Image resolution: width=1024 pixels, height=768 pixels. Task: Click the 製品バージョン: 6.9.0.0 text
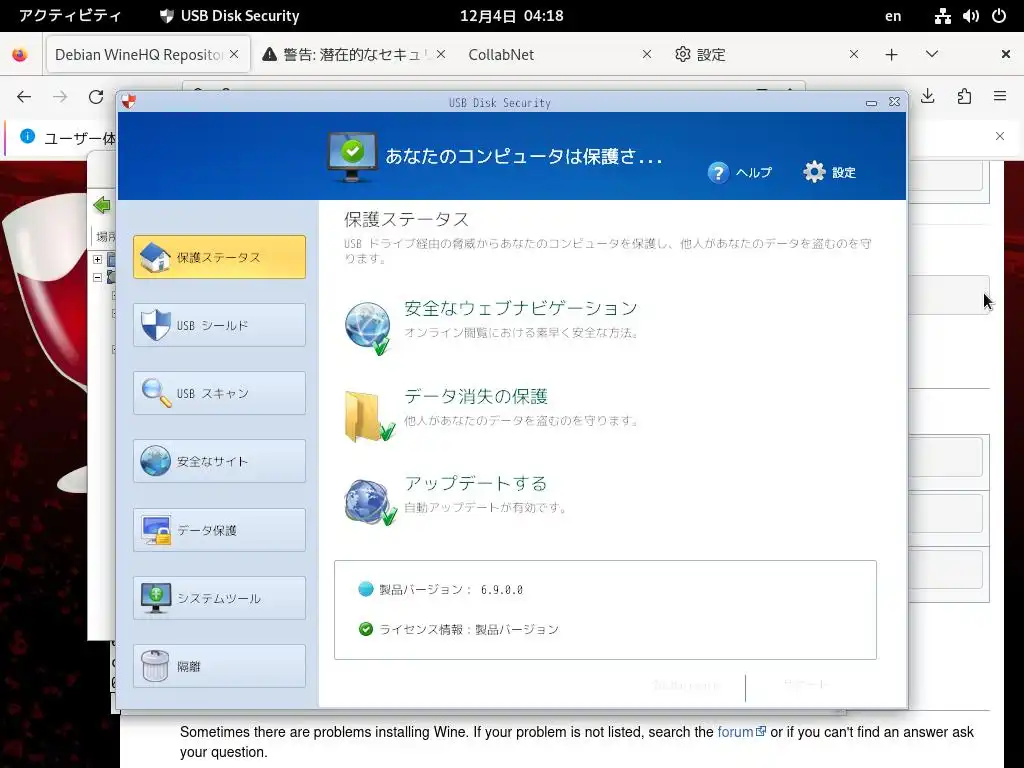[x=451, y=590]
